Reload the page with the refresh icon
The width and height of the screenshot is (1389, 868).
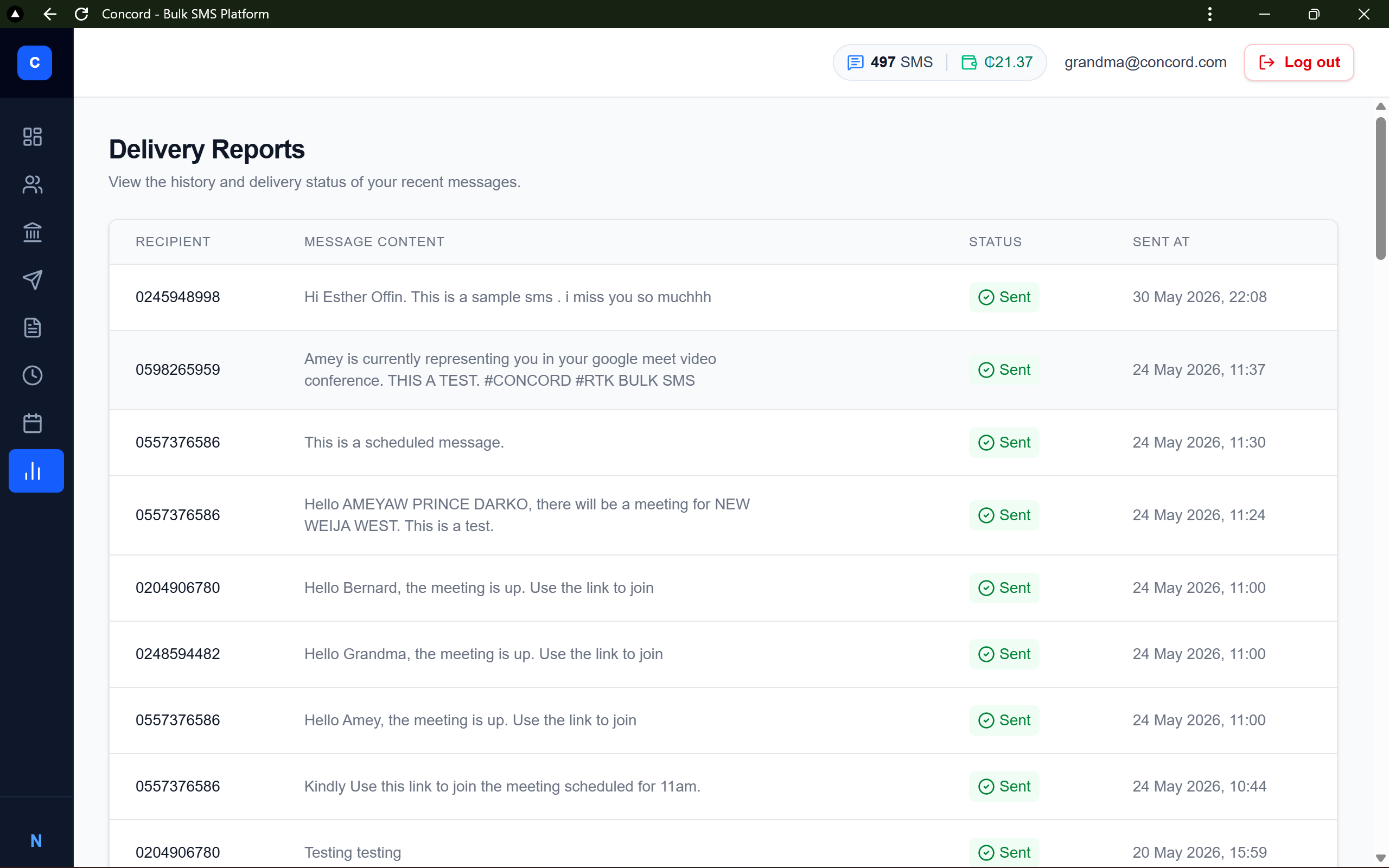pyautogui.click(x=81, y=14)
